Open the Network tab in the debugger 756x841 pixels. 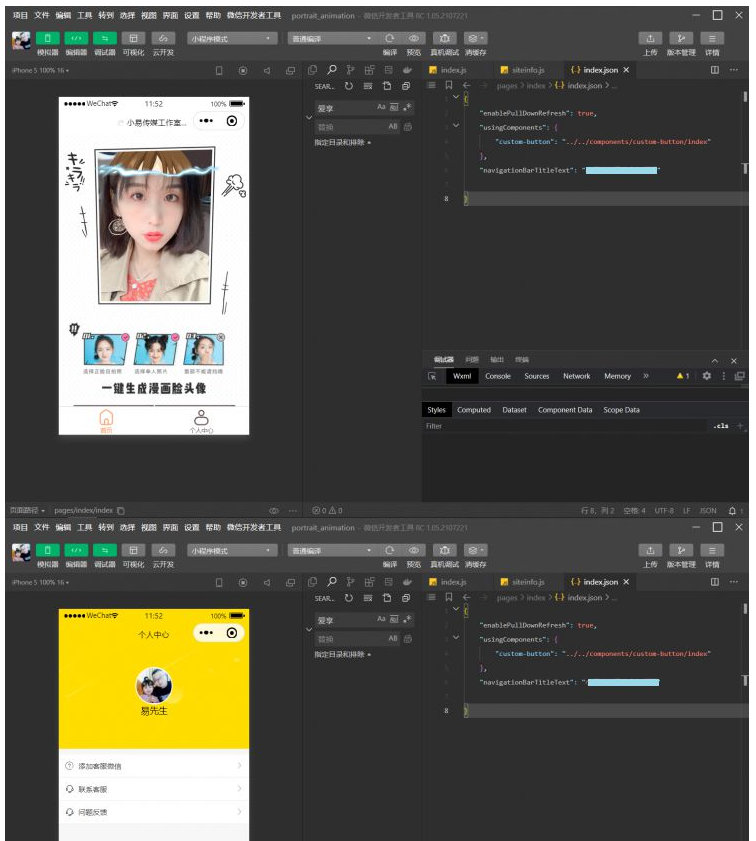[576, 377]
